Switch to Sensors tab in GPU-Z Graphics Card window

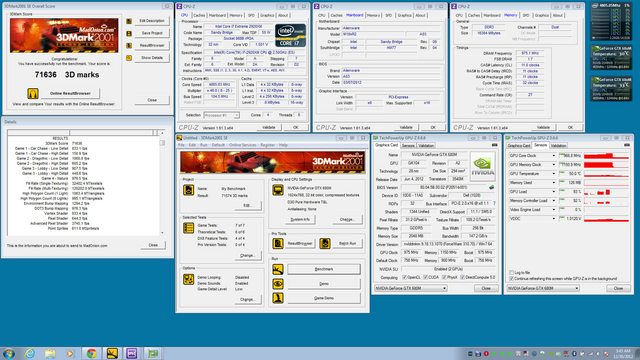(x=408, y=145)
